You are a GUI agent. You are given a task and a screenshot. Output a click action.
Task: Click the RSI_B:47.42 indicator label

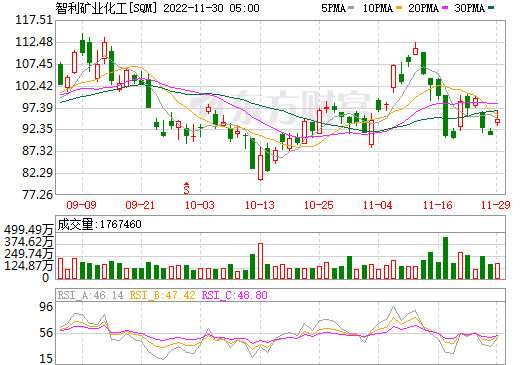coord(162,295)
